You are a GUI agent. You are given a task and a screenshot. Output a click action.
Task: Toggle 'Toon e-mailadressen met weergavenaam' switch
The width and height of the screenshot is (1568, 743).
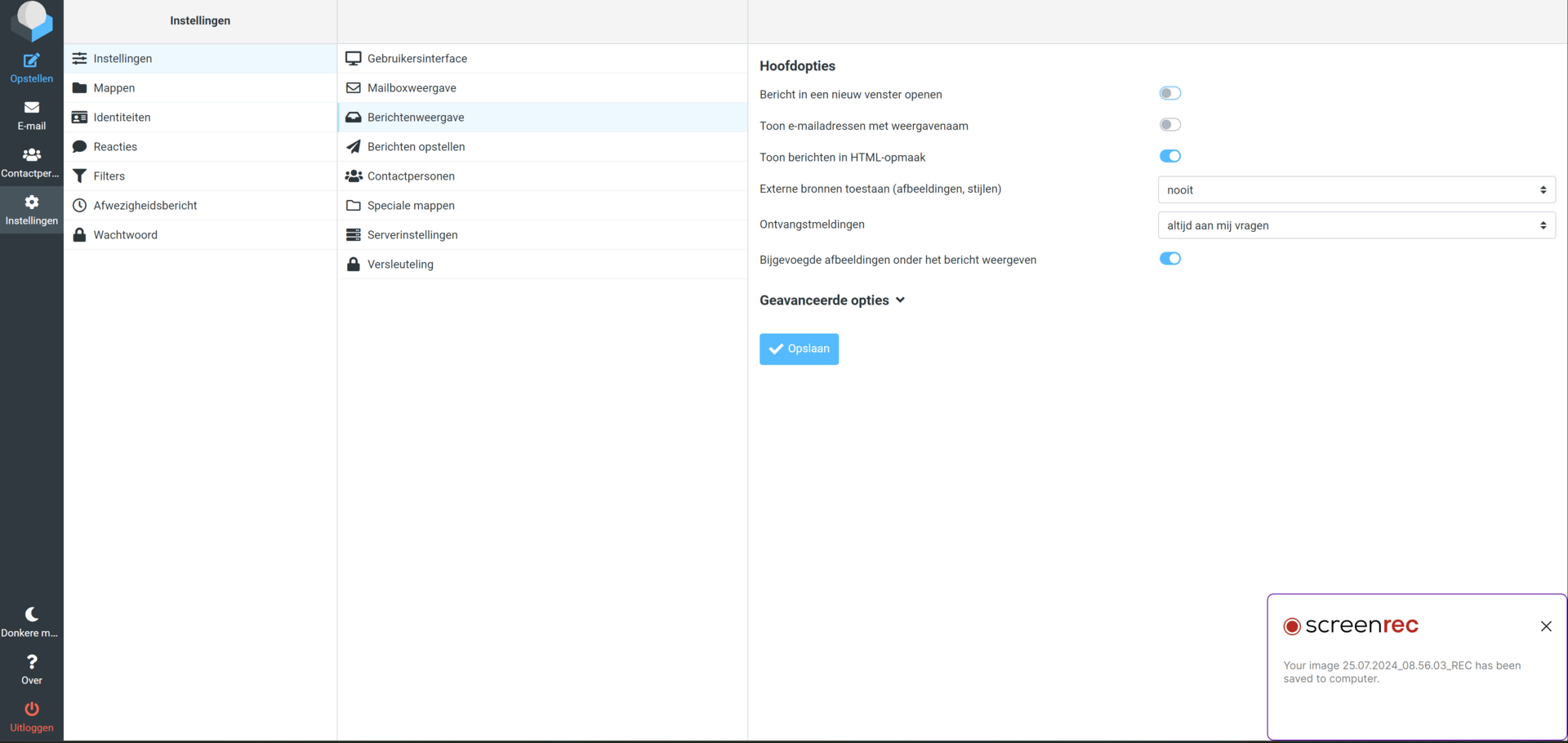coord(1169,125)
